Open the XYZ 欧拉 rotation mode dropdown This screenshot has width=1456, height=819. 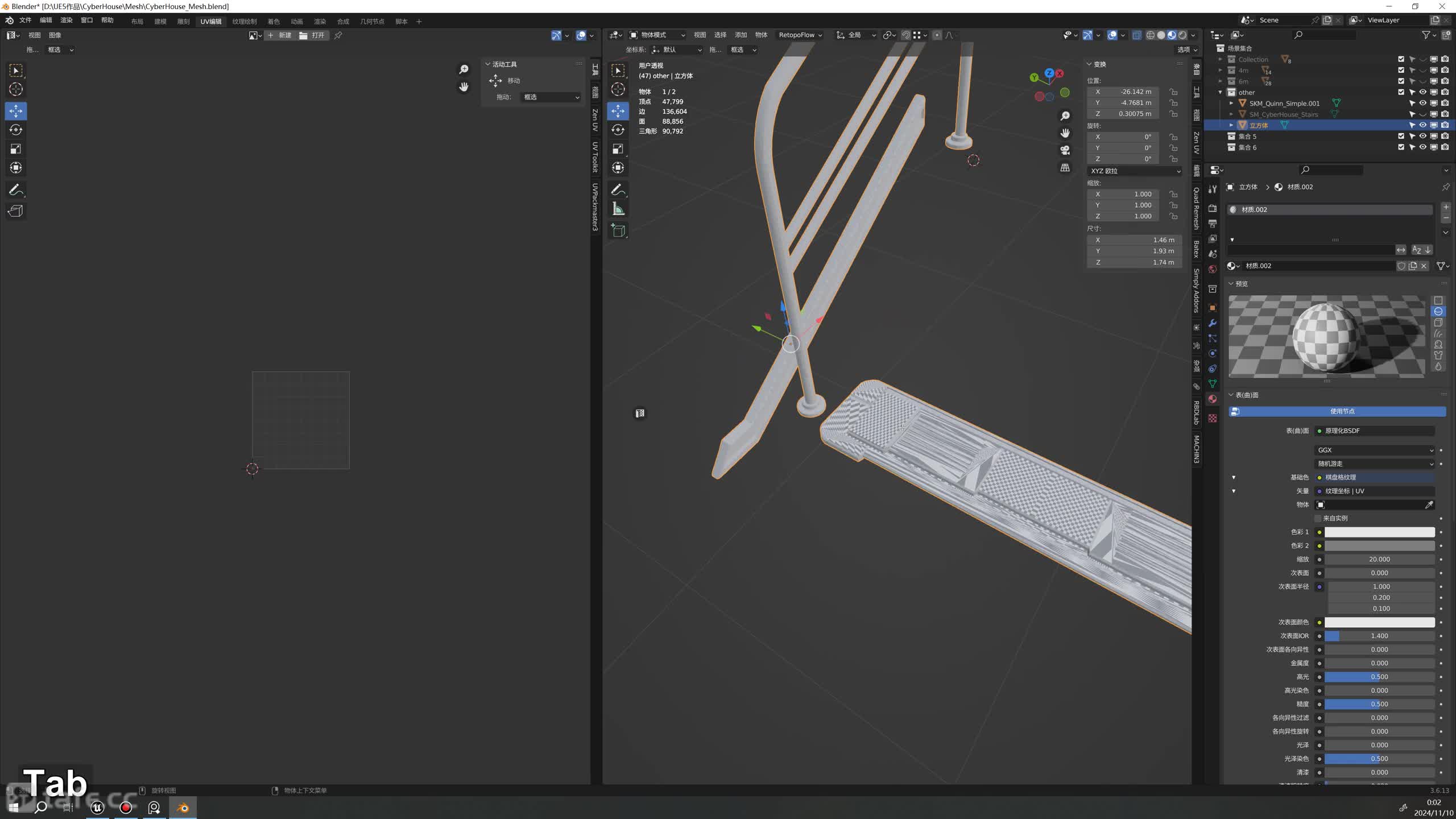click(x=1135, y=171)
